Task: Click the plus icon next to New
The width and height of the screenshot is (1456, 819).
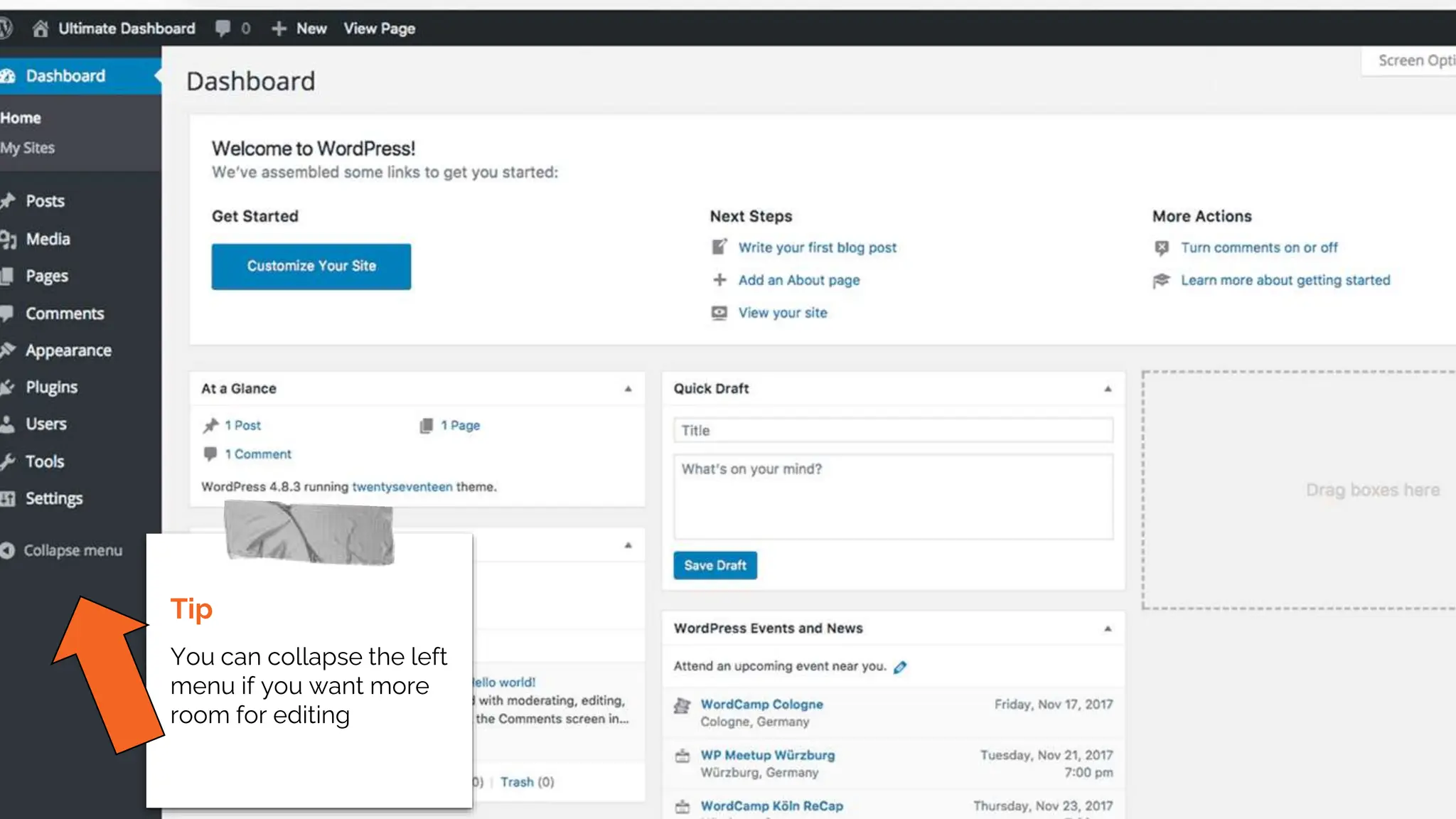Action: [x=279, y=28]
